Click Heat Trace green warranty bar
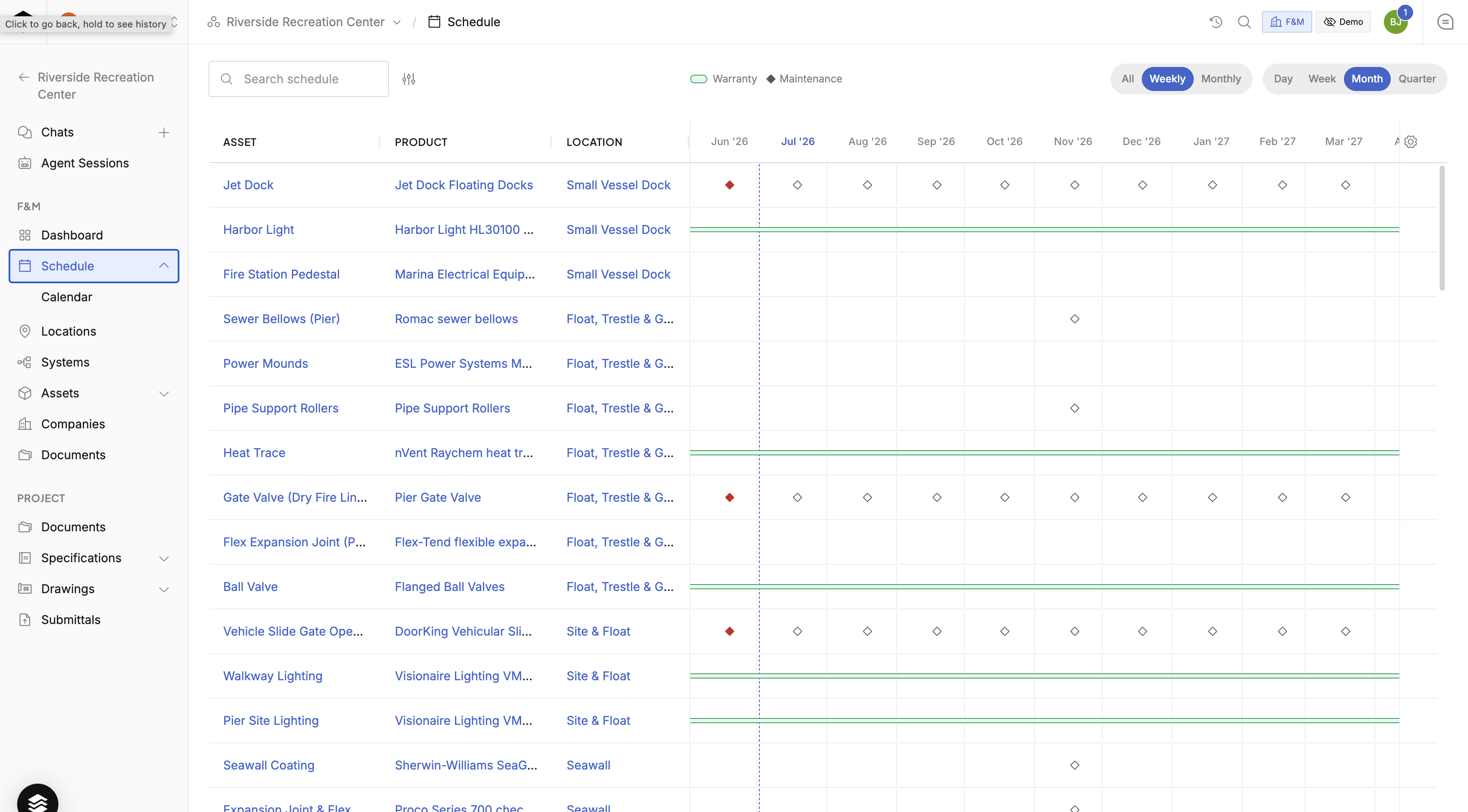The width and height of the screenshot is (1468, 812). click(1044, 453)
